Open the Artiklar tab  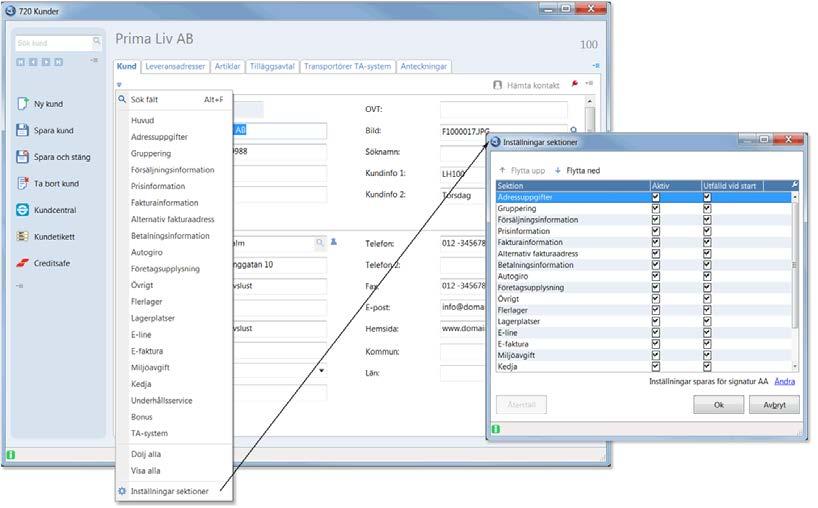pos(227,66)
